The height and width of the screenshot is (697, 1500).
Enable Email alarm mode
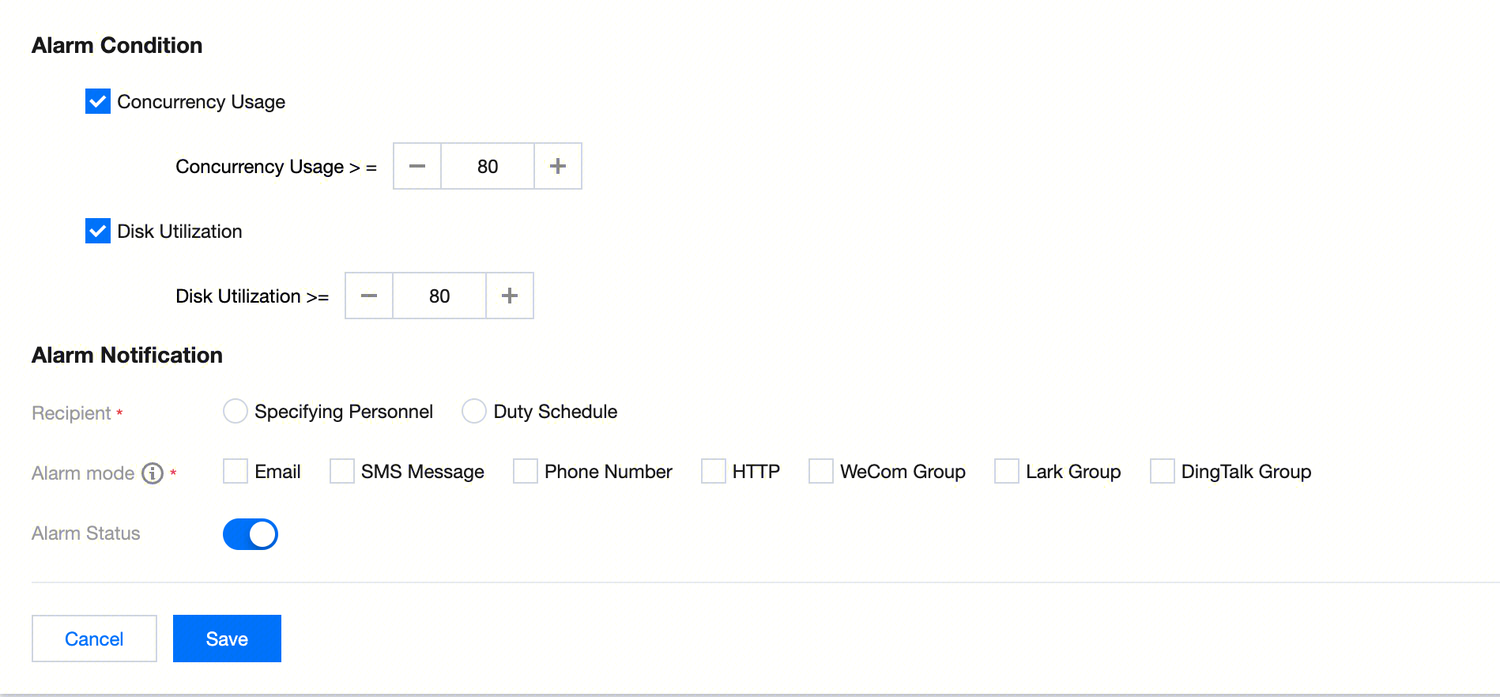(x=235, y=472)
